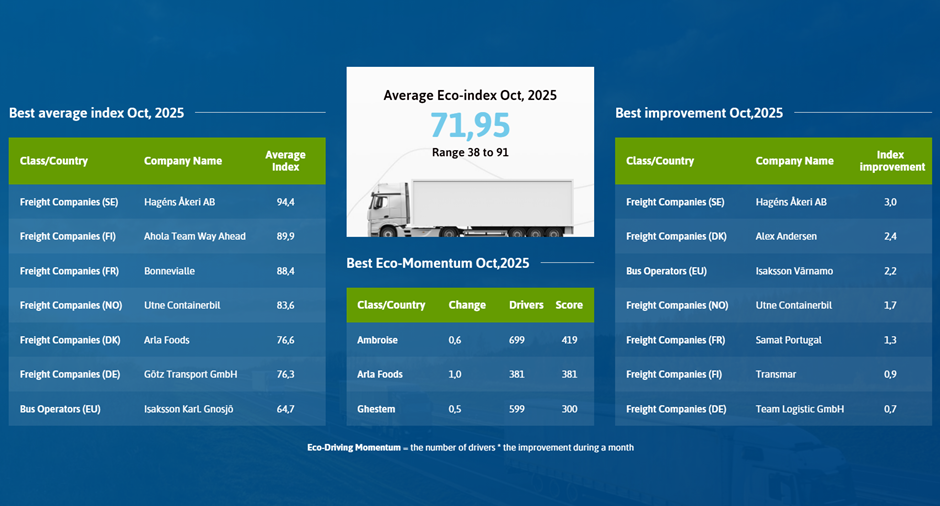Open the Bonnevialle company entry
This screenshot has height=506, width=940.
pyautogui.click(x=171, y=271)
